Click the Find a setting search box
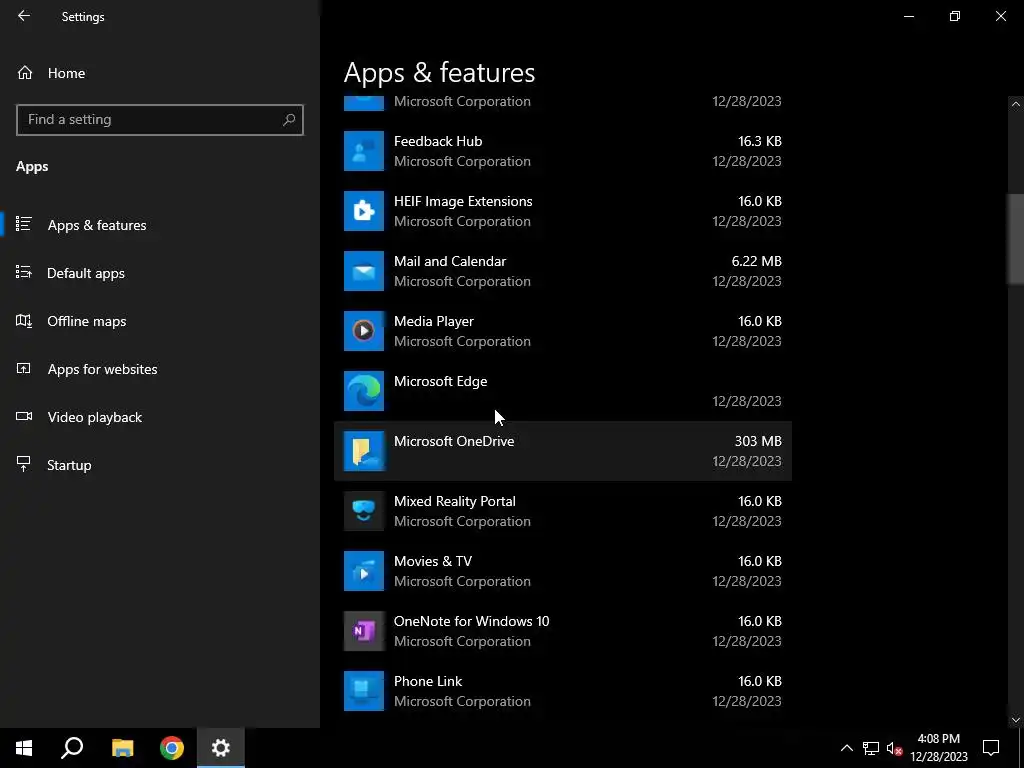 tap(160, 120)
